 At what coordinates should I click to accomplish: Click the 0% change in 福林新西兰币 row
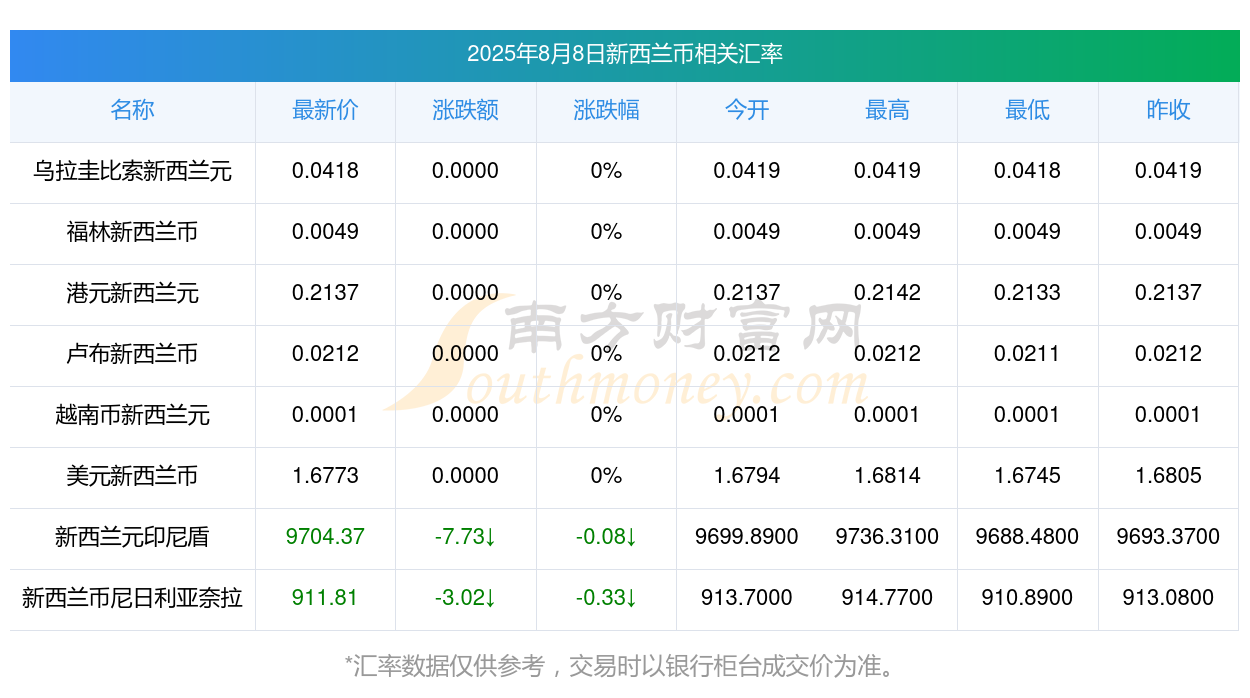(x=606, y=232)
